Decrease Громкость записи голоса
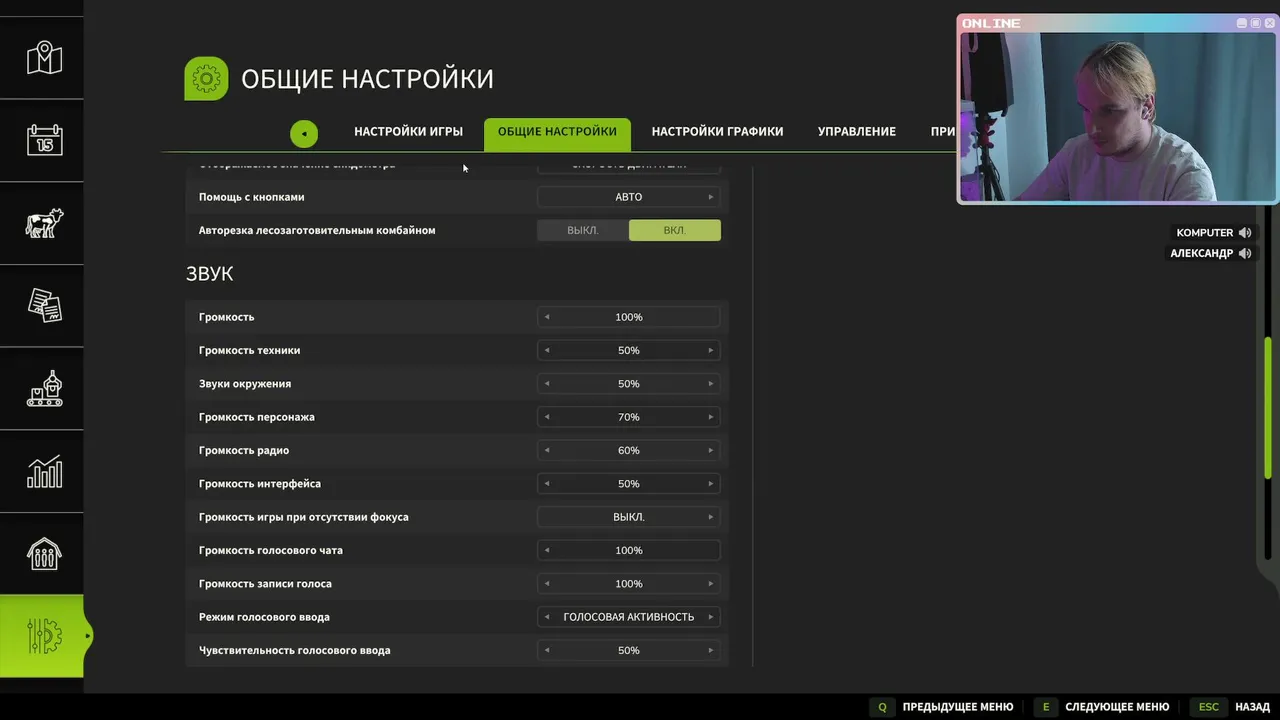The width and height of the screenshot is (1280, 720). point(547,584)
